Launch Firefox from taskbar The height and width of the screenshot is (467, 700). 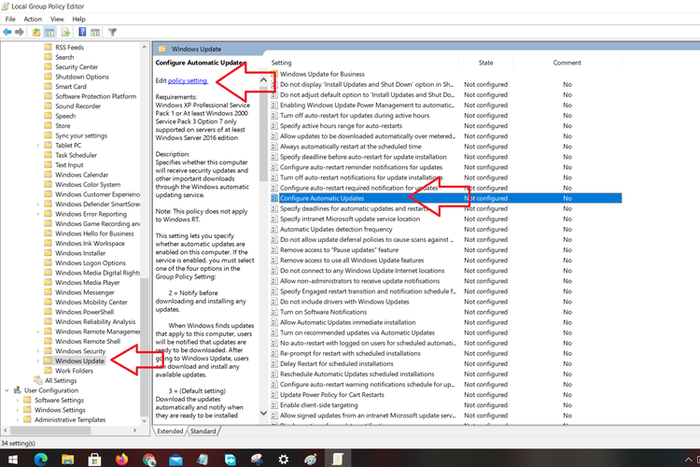(x=121, y=459)
